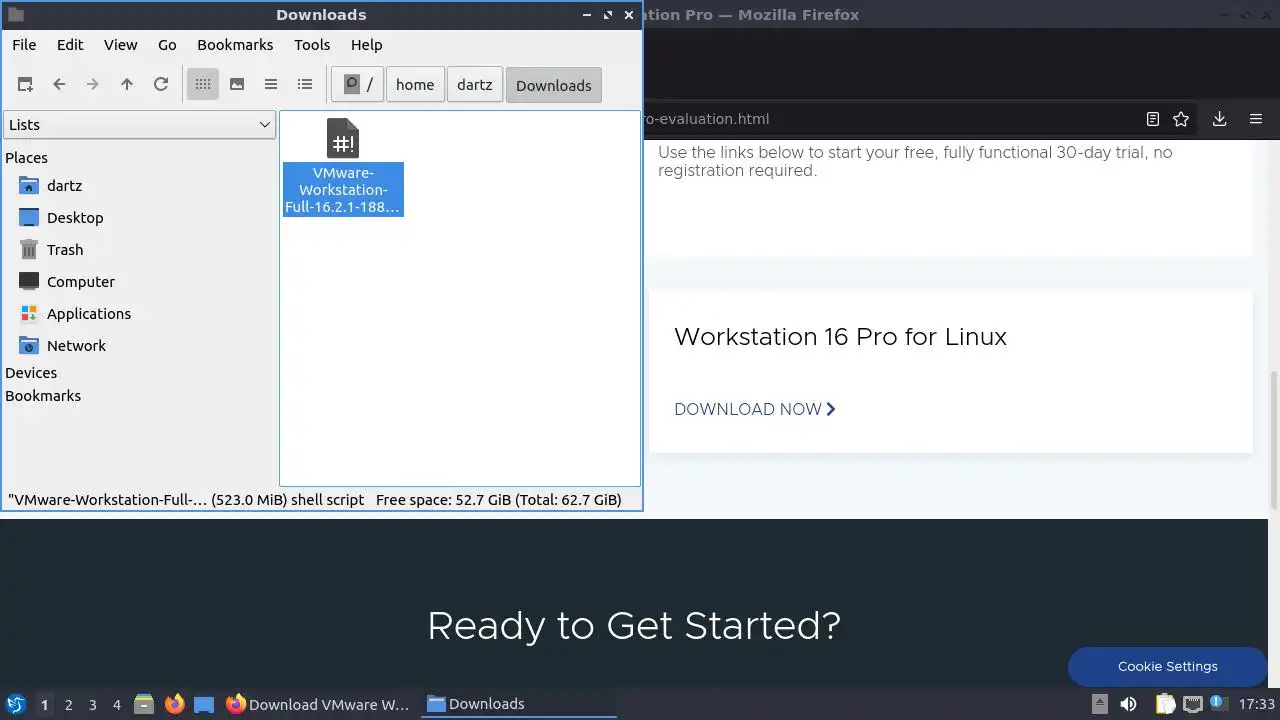Navigate to dartz in path bar
Image resolution: width=1280 pixels, height=720 pixels.
475,85
